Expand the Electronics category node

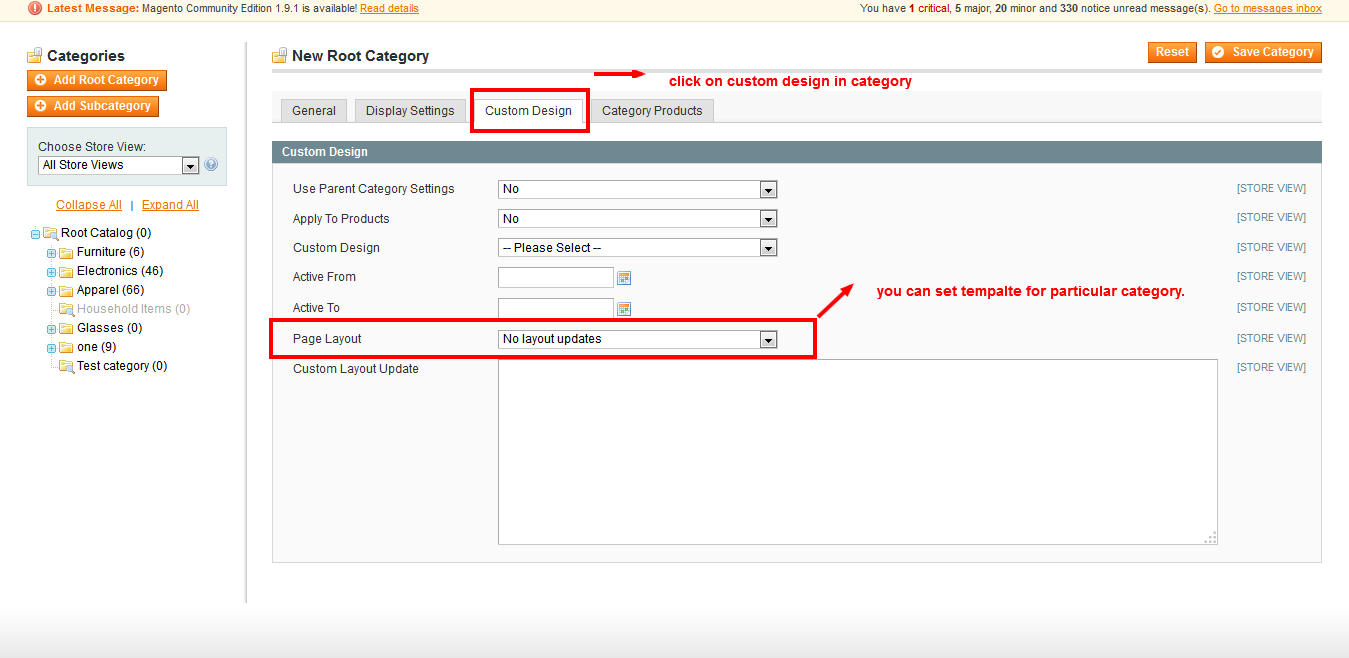click(x=51, y=272)
